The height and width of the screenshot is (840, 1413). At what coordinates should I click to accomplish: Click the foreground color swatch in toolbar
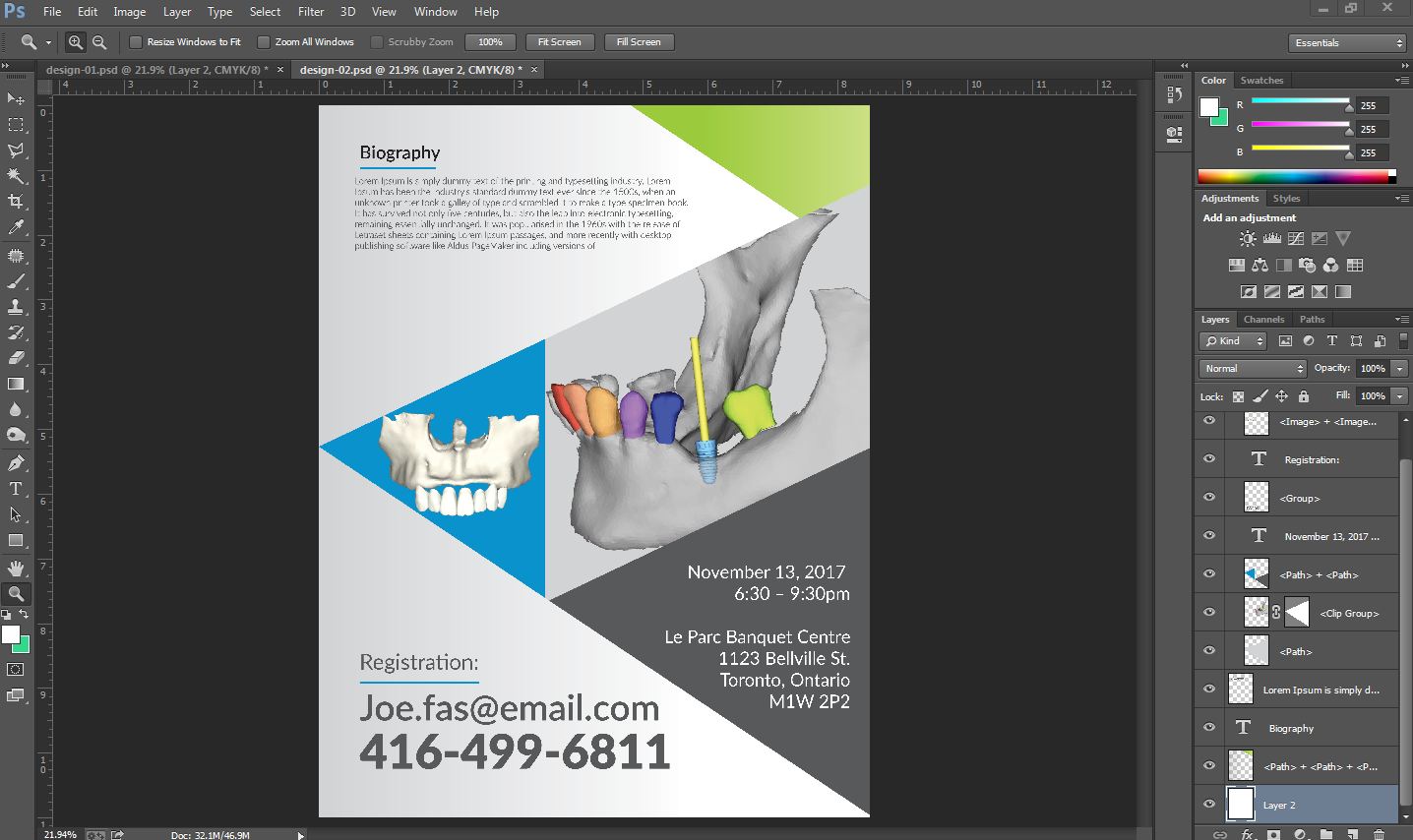pos(11,635)
